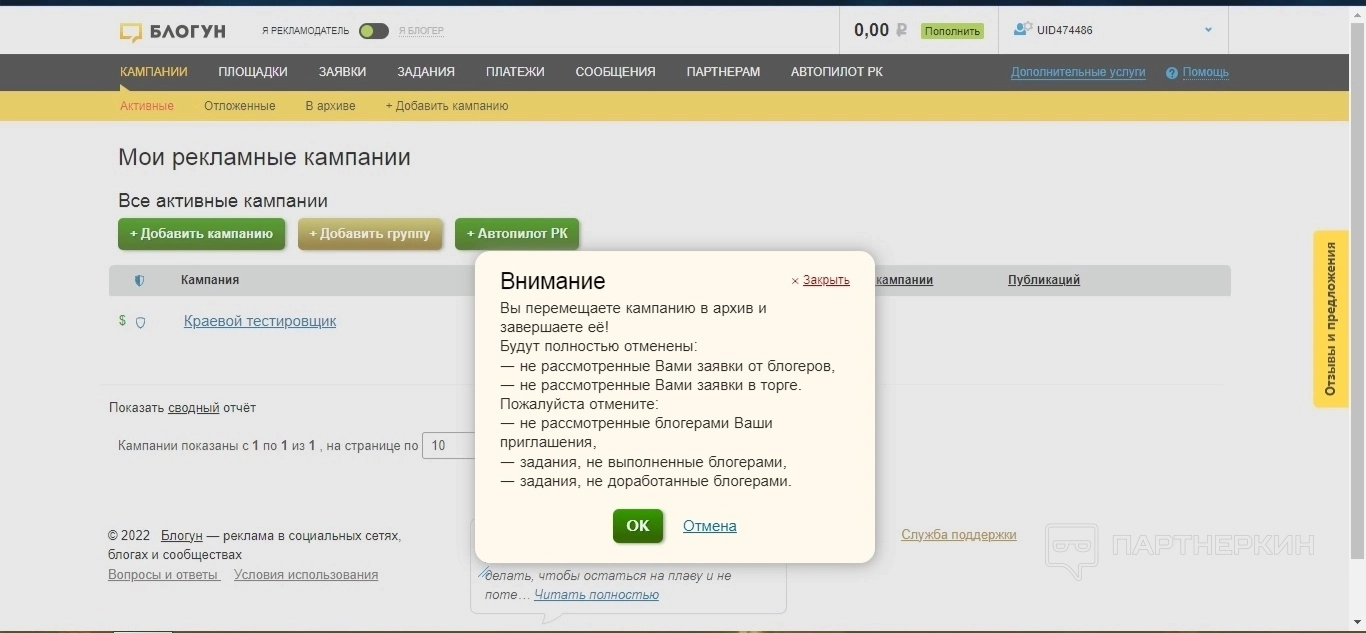
Task: Click the user account icon near UID474486
Action: tap(1022, 30)
